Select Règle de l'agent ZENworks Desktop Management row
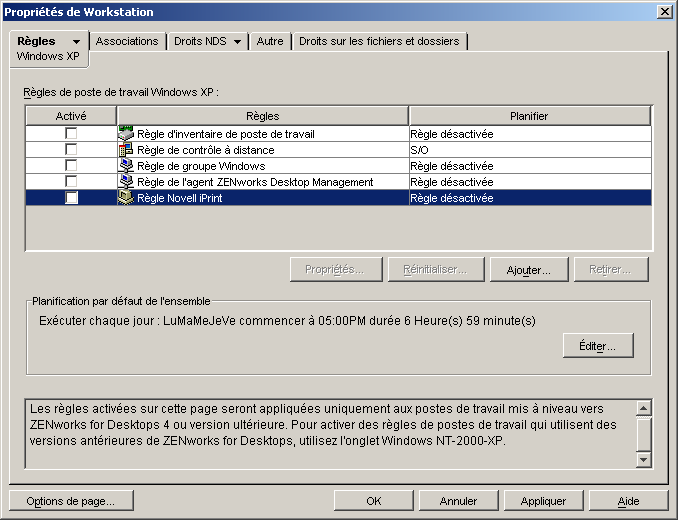This screenshot has width=678, height=520. tap(338, 182)
